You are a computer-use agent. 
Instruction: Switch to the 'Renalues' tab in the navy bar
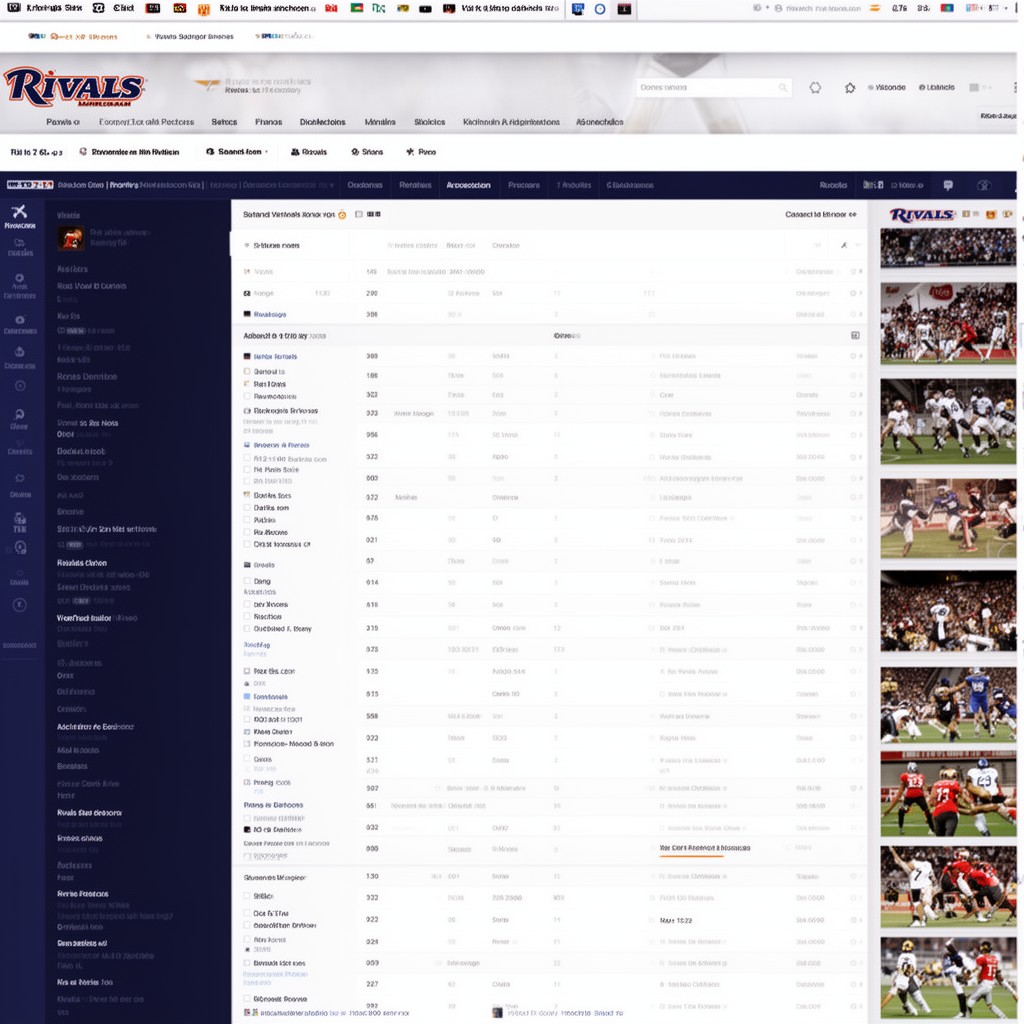415,185
